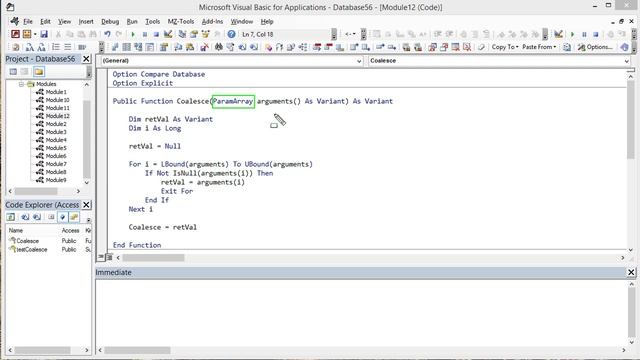The image size is (640, 360).
Task: Click the Undo arrow icon
Action: [x=107, y=34]
